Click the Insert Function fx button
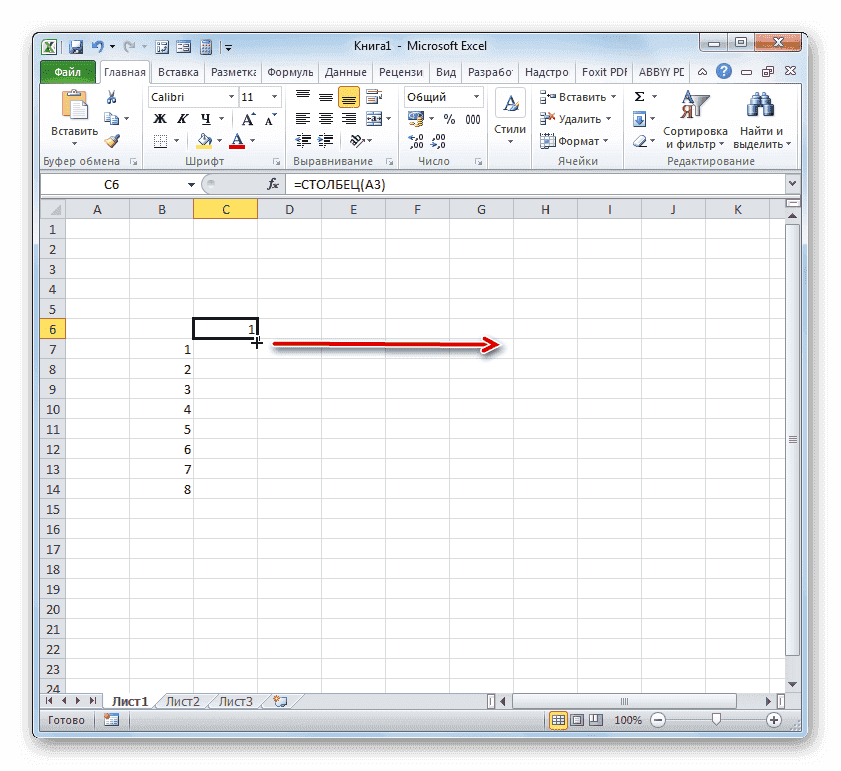841x771 pixels. coord(273,184)
